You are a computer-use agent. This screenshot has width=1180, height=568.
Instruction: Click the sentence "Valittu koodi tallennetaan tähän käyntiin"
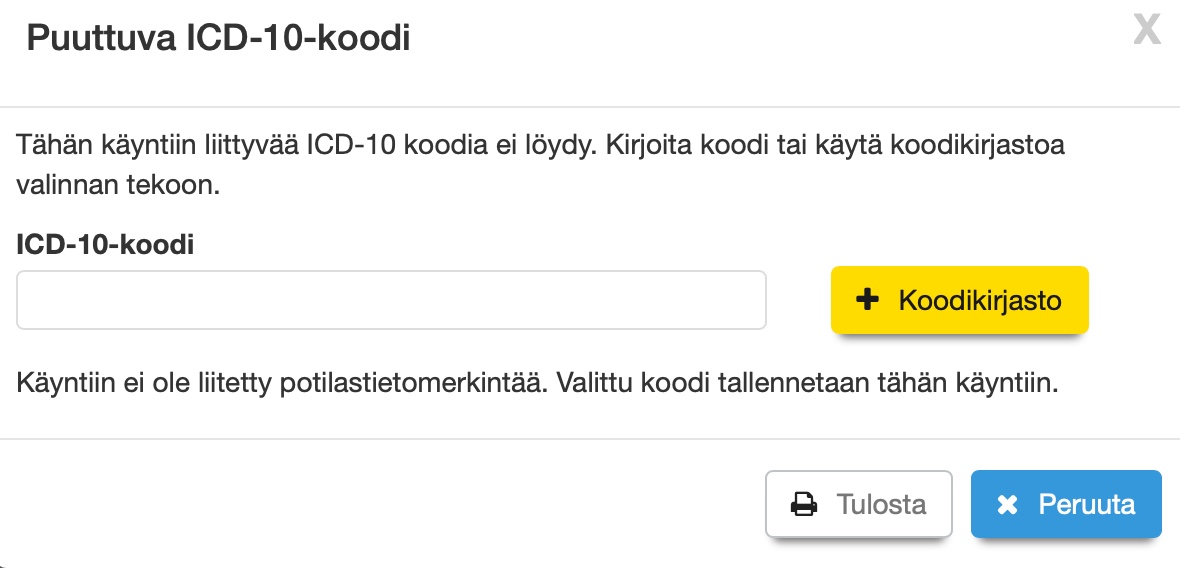(806, 383)
